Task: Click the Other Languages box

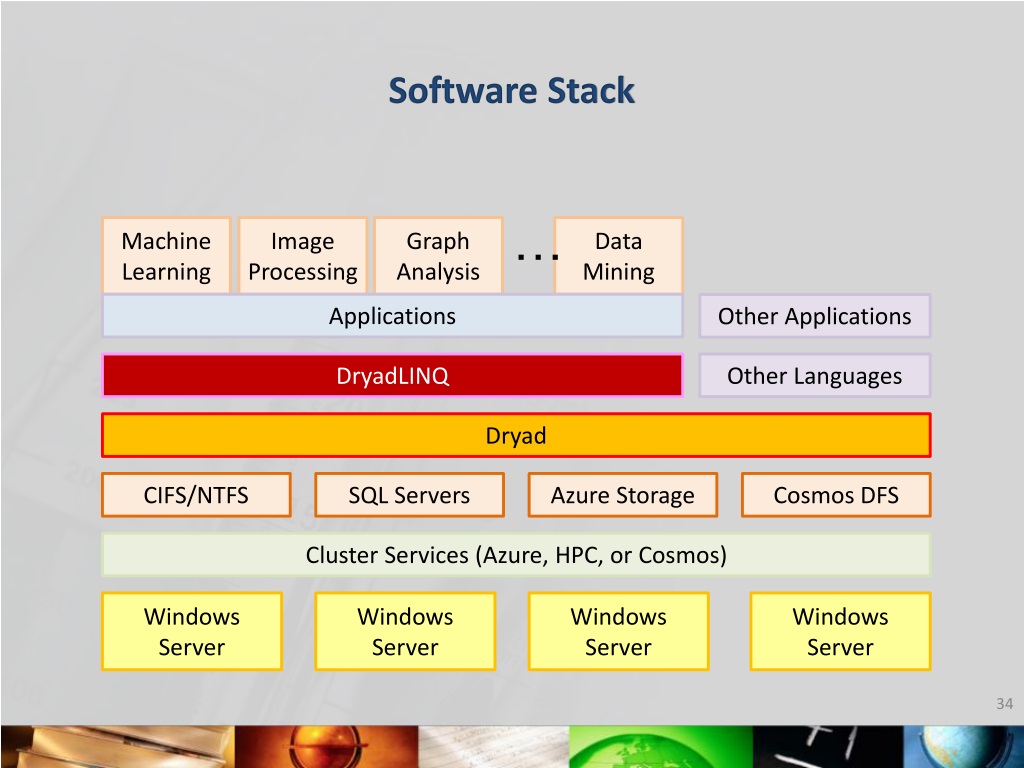Action: tap(814, 376)
